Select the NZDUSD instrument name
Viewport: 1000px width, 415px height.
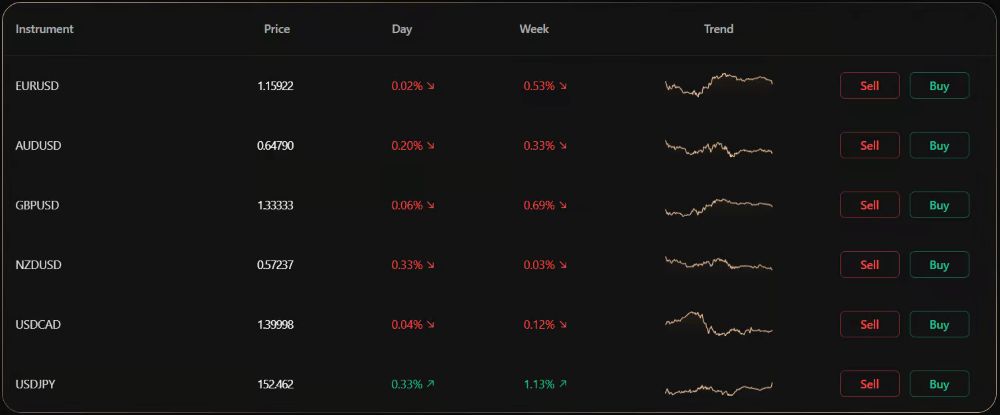[x=38, y=265]
